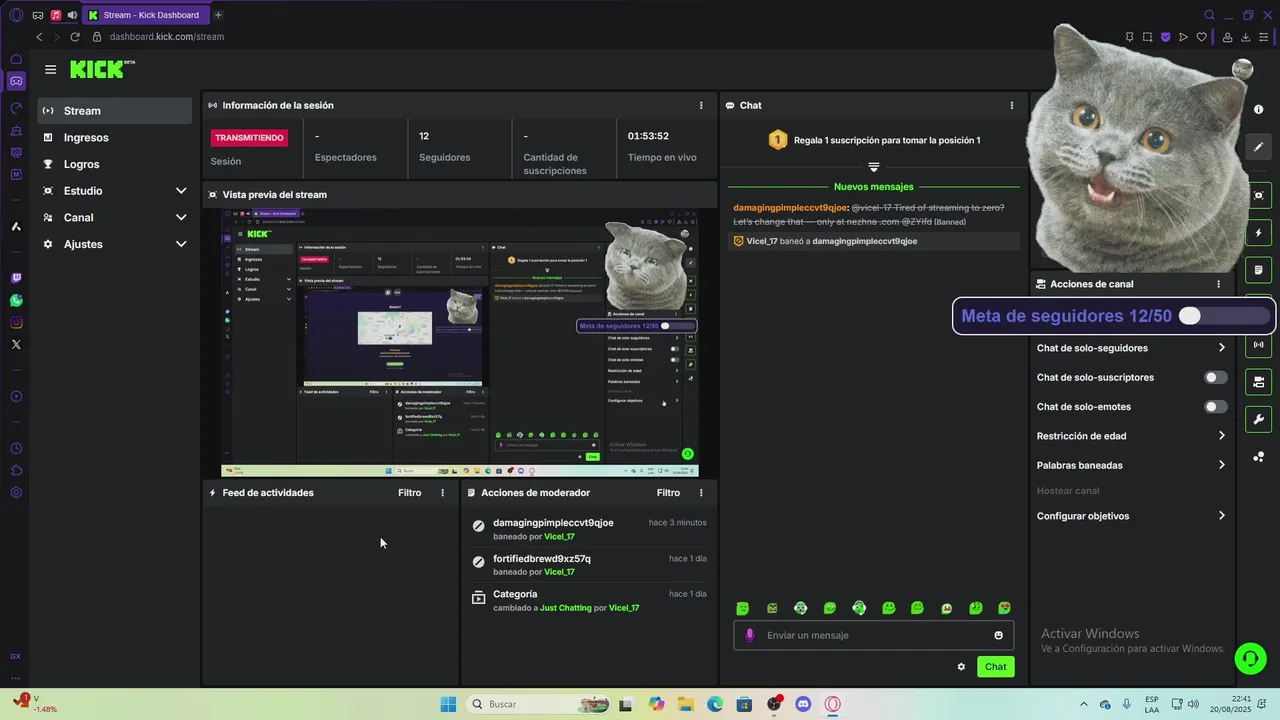Switch to Stream - Kick Dashboard tab
Image resolution: width=1280 pixels, height=720 pixels.
[145, 15]
